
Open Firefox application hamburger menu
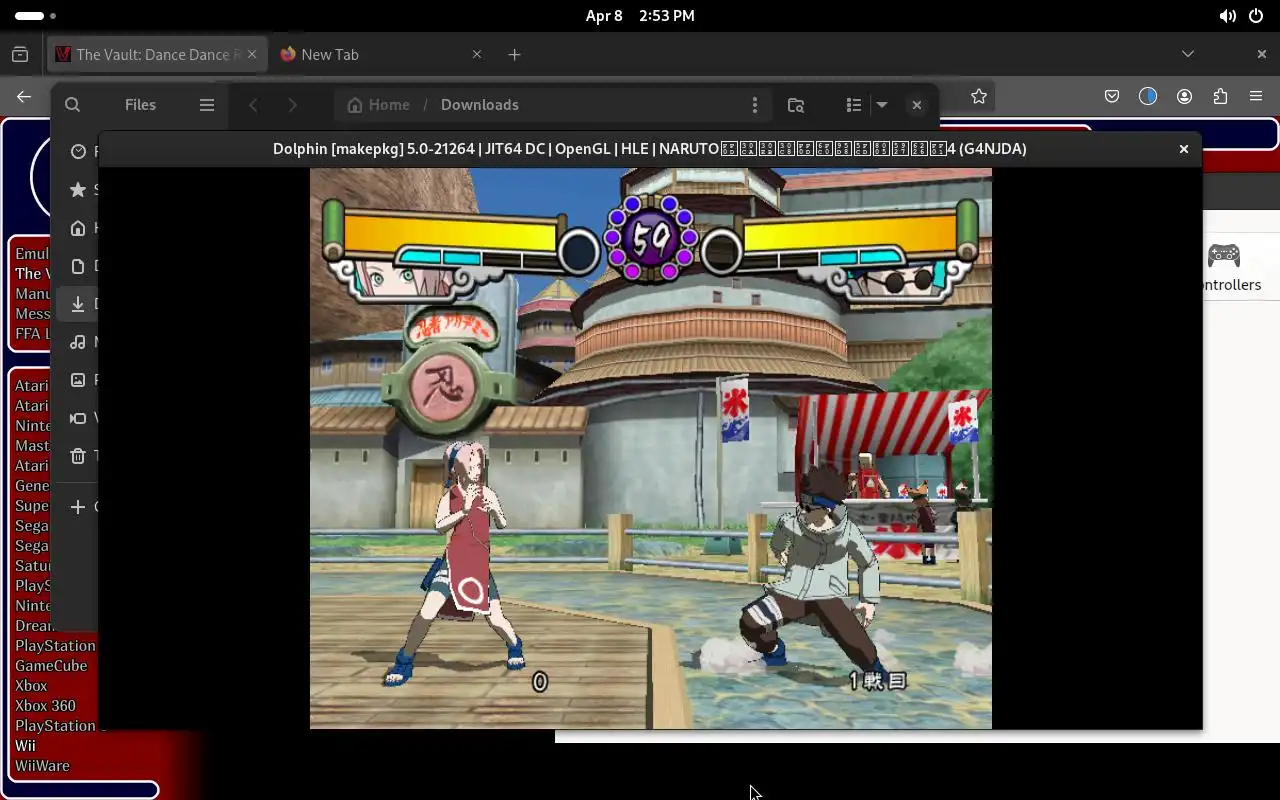click(x=1256, y=96)
